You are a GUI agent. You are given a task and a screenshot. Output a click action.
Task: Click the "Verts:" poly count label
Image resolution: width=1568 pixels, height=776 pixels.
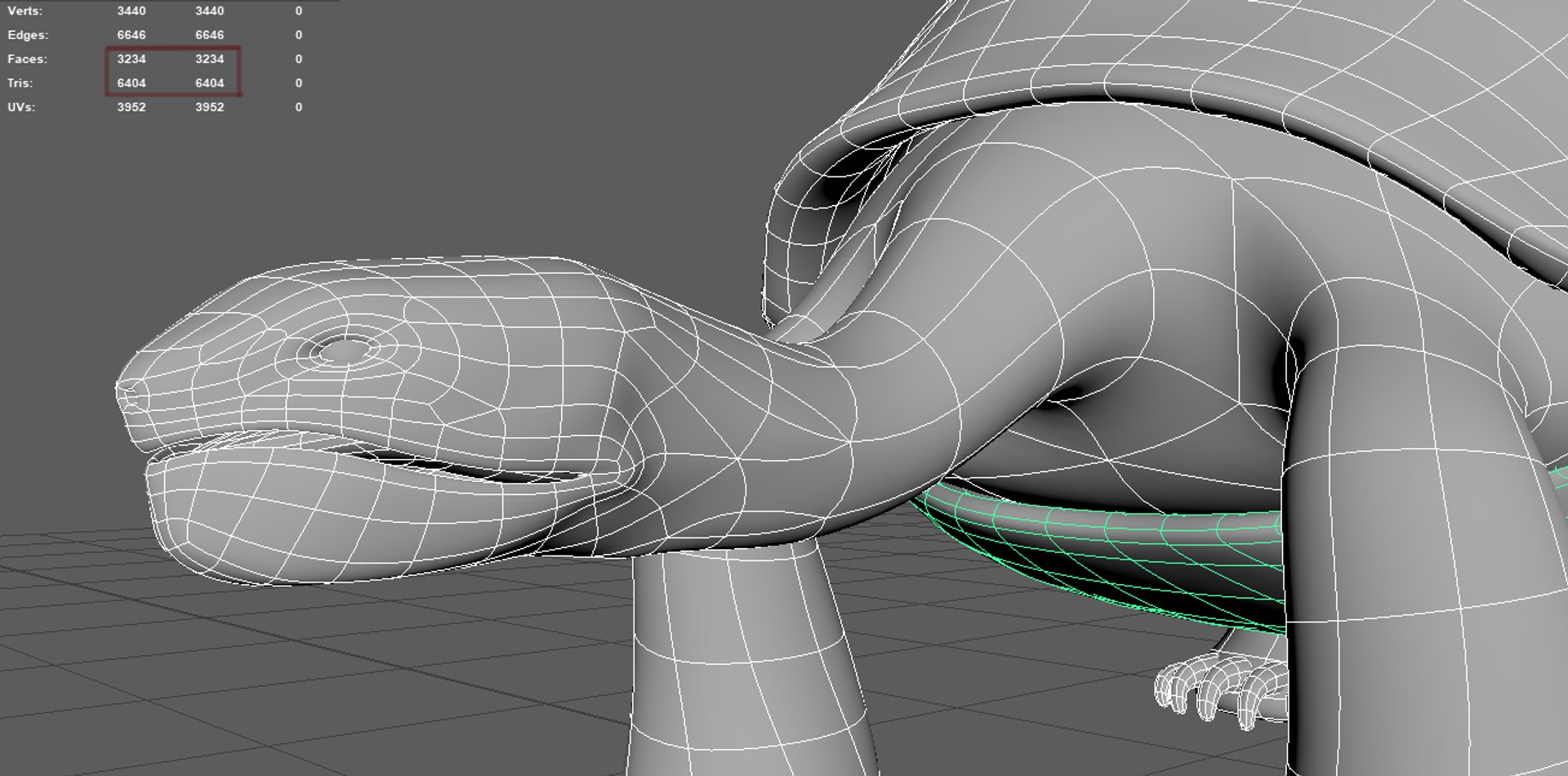(x=25, y=11)
